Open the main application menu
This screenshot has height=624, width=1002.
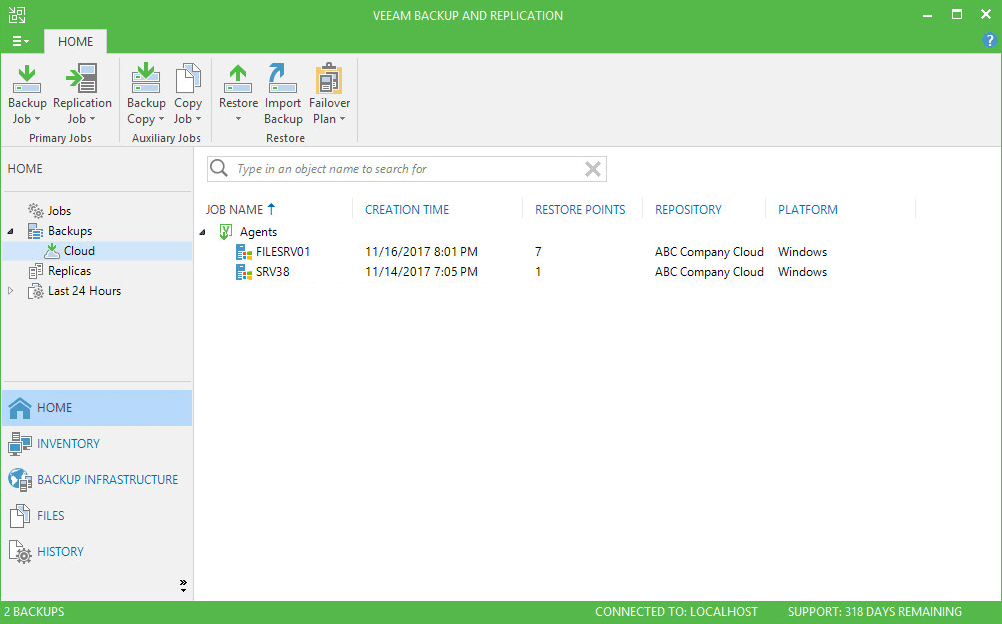click(20, 41)
